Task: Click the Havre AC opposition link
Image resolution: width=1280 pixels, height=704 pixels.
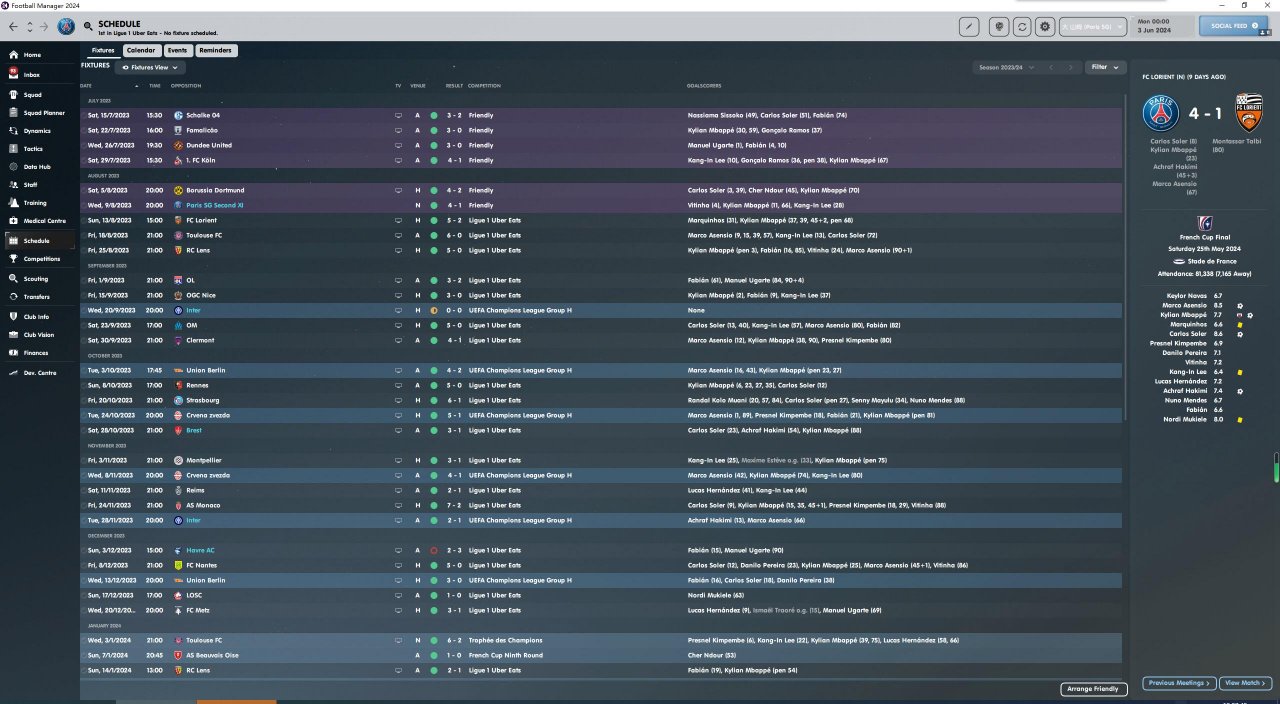Action: click(200, 550)
